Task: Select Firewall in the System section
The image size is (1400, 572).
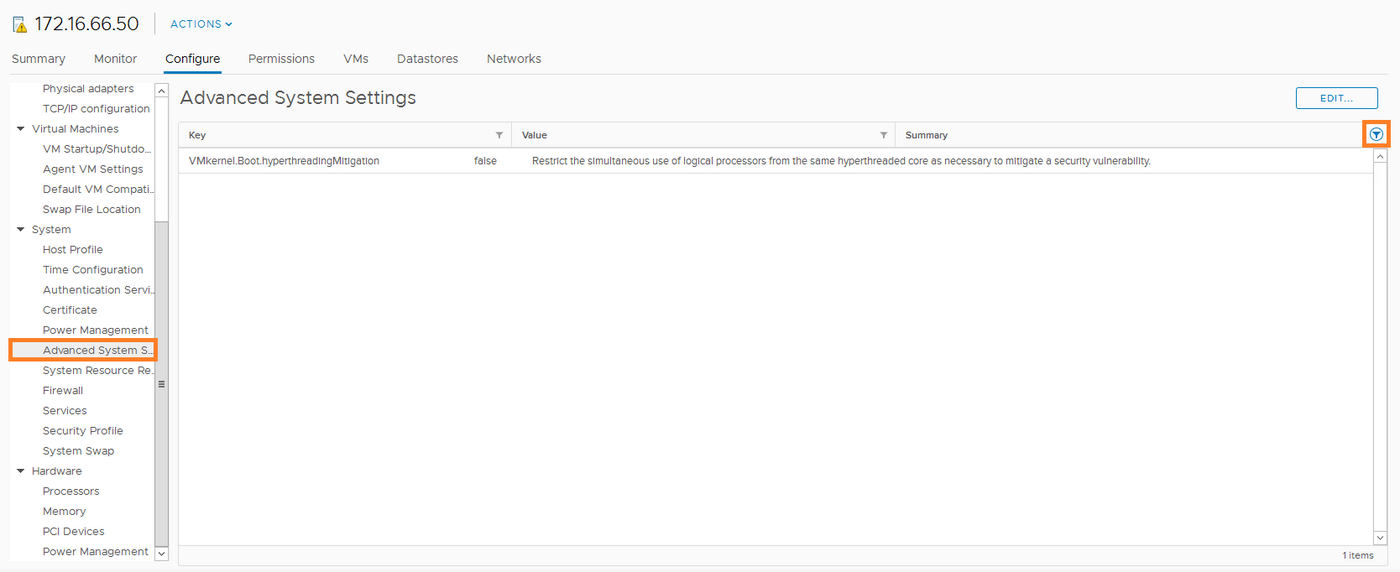Action: tap(63, 391)
